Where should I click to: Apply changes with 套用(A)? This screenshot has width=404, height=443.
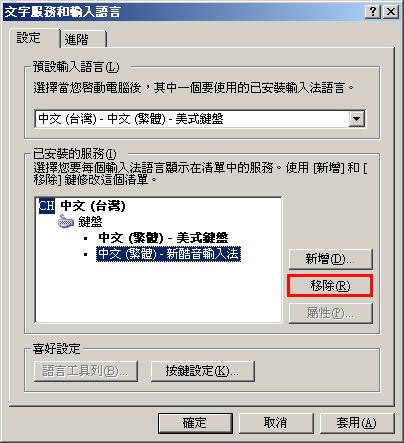[x=357, y=423]
